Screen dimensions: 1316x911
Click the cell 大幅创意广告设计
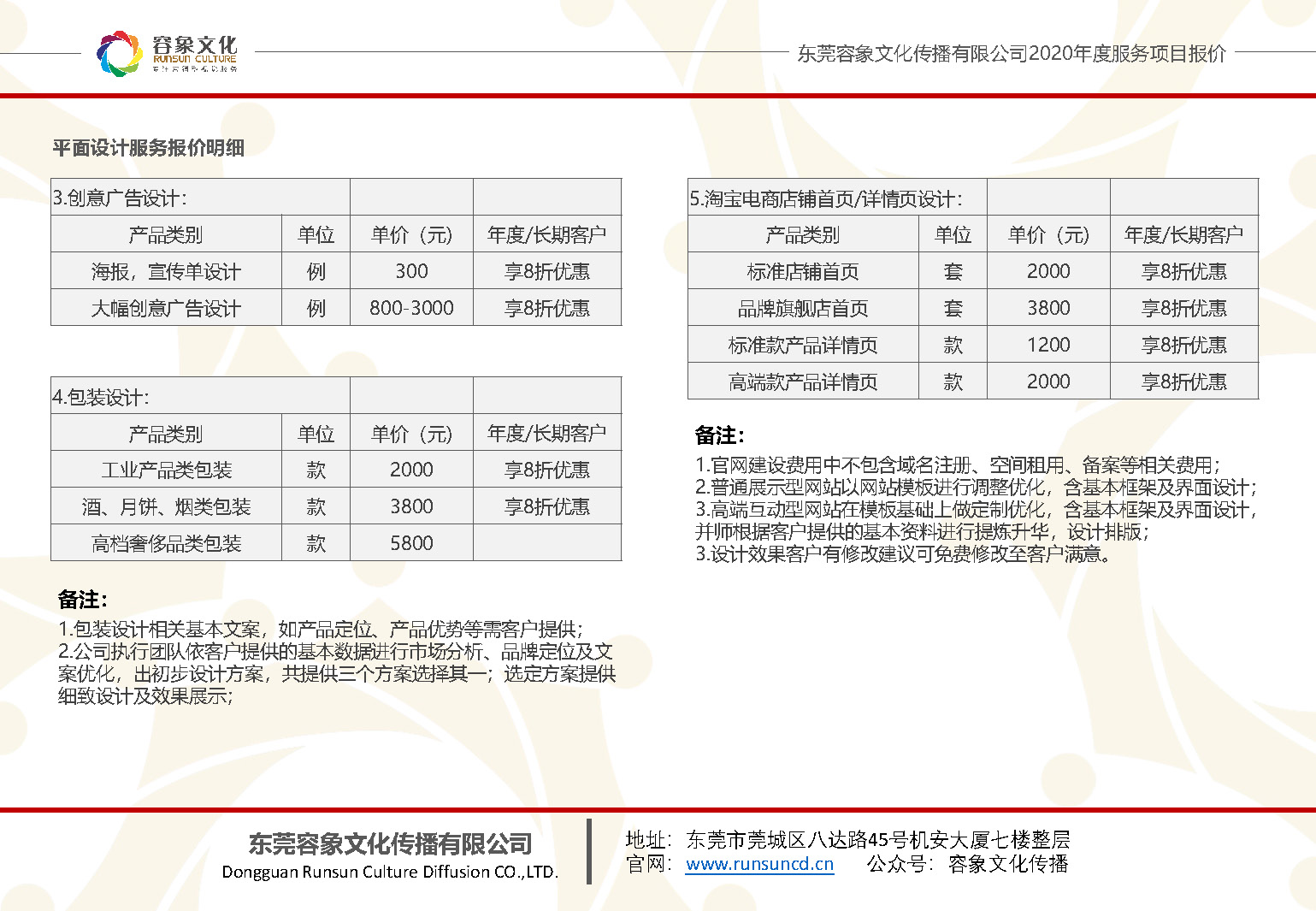(167, 309)
